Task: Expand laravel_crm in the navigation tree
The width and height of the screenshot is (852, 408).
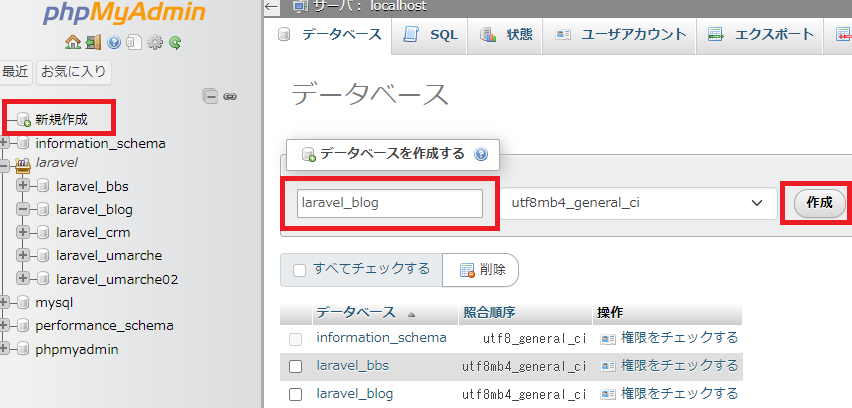Action: click(23, 233)
